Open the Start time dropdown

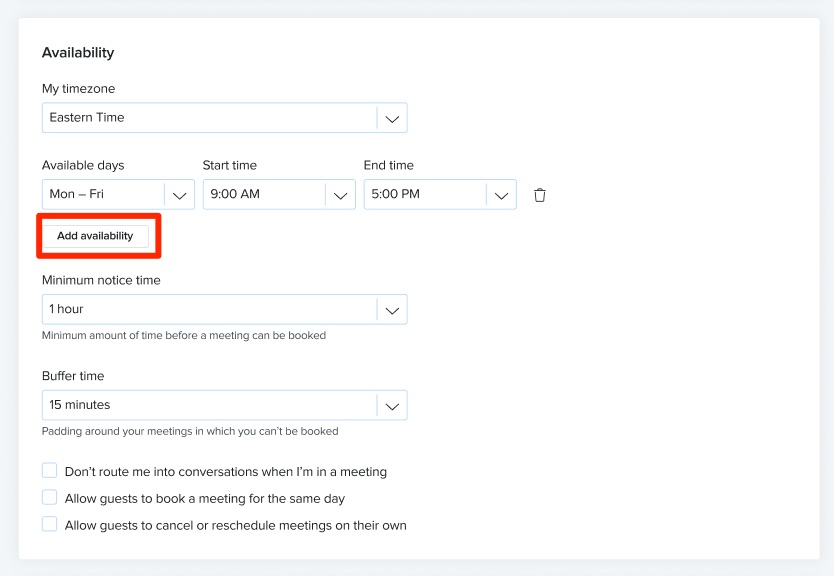tap(279, 194)
